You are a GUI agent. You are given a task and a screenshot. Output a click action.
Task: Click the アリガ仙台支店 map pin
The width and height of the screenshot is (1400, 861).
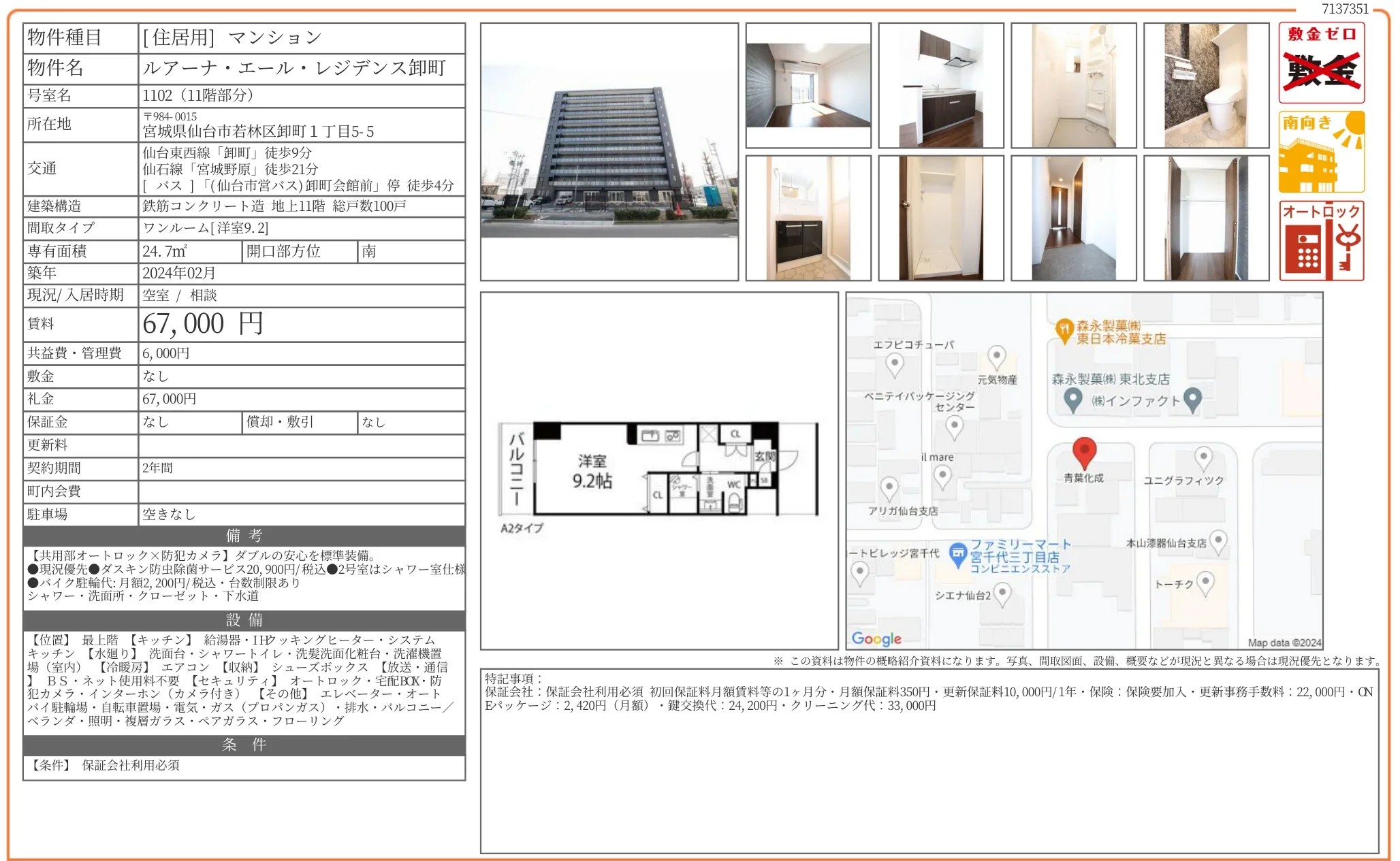tap(889, 489)
